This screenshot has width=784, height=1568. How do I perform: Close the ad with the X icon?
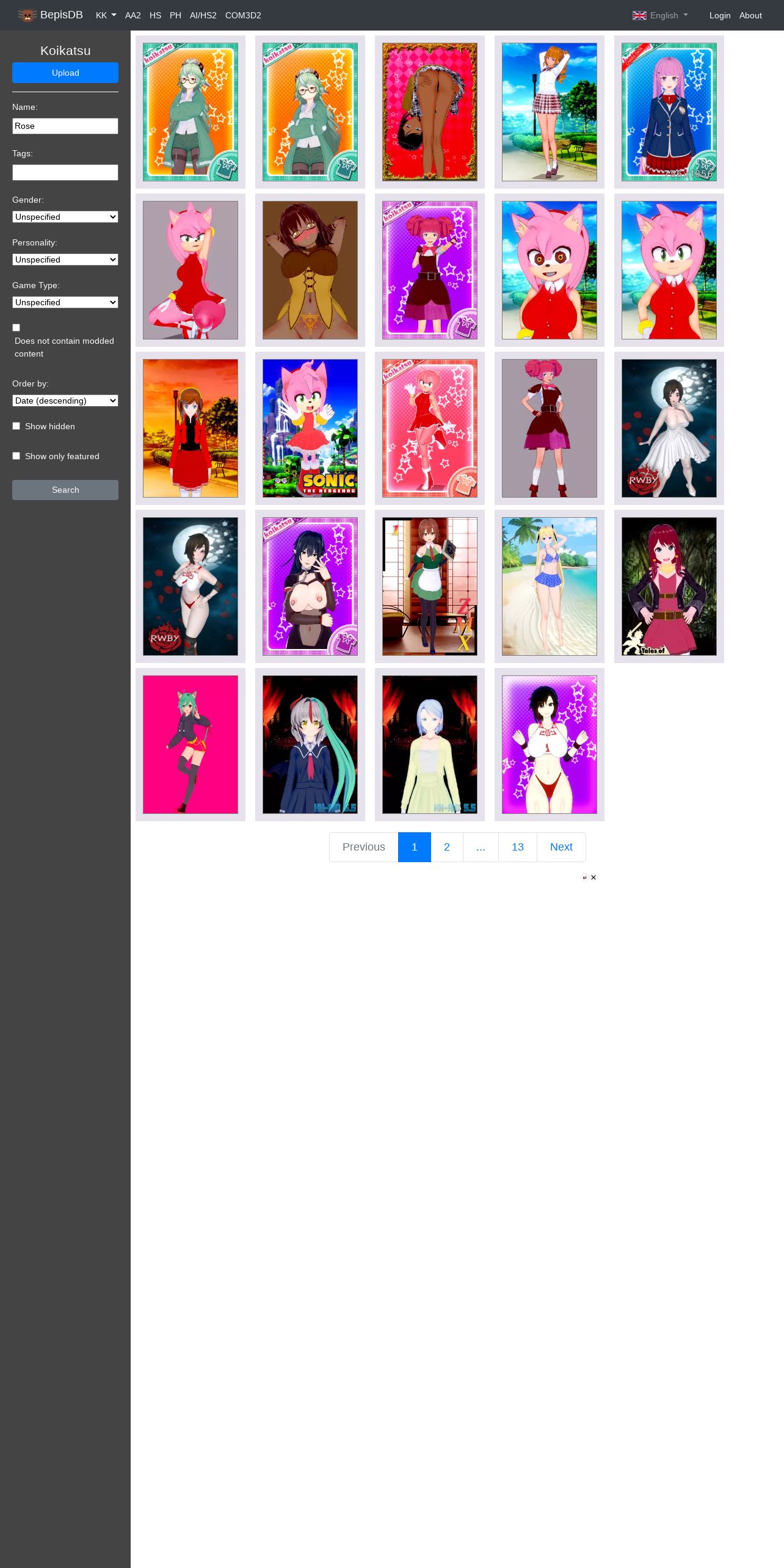(x=593, y=877)
